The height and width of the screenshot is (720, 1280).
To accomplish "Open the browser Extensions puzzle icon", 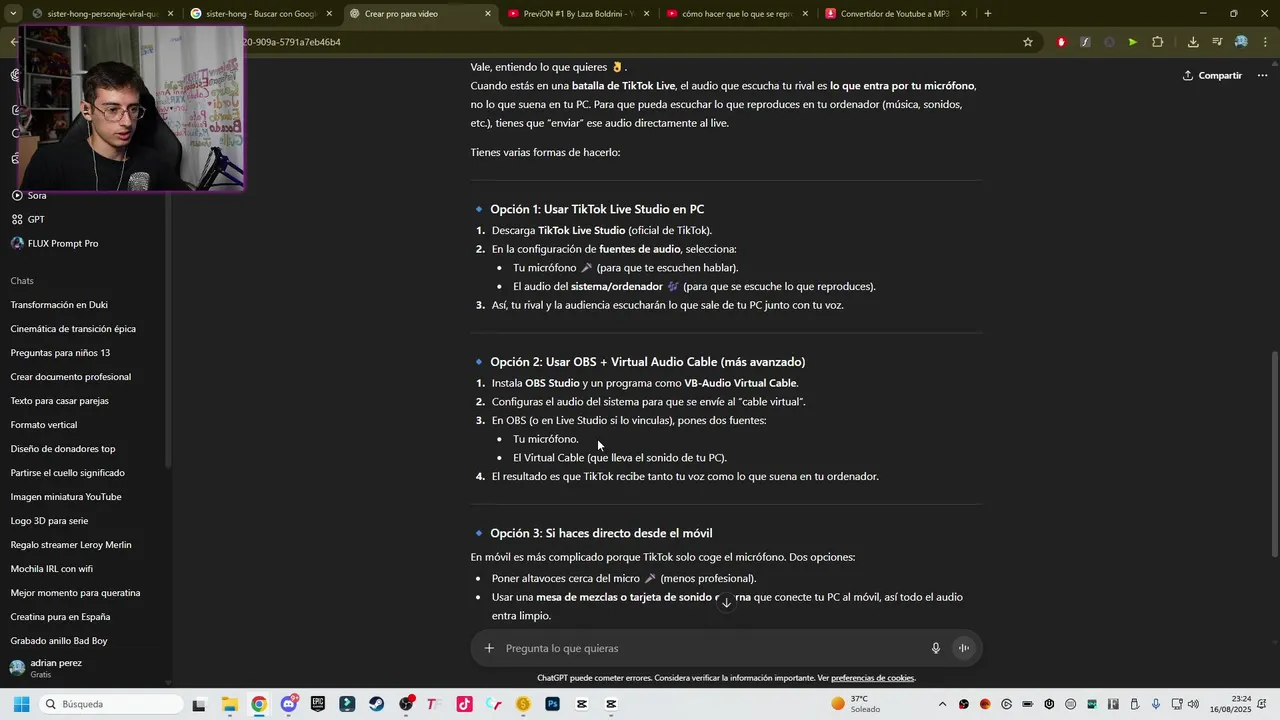I will click(x=1158, y=42).
